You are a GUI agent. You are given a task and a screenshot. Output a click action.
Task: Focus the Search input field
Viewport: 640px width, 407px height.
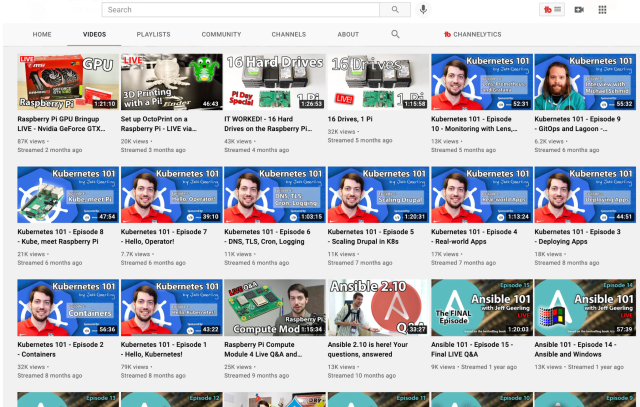(240, 9)
